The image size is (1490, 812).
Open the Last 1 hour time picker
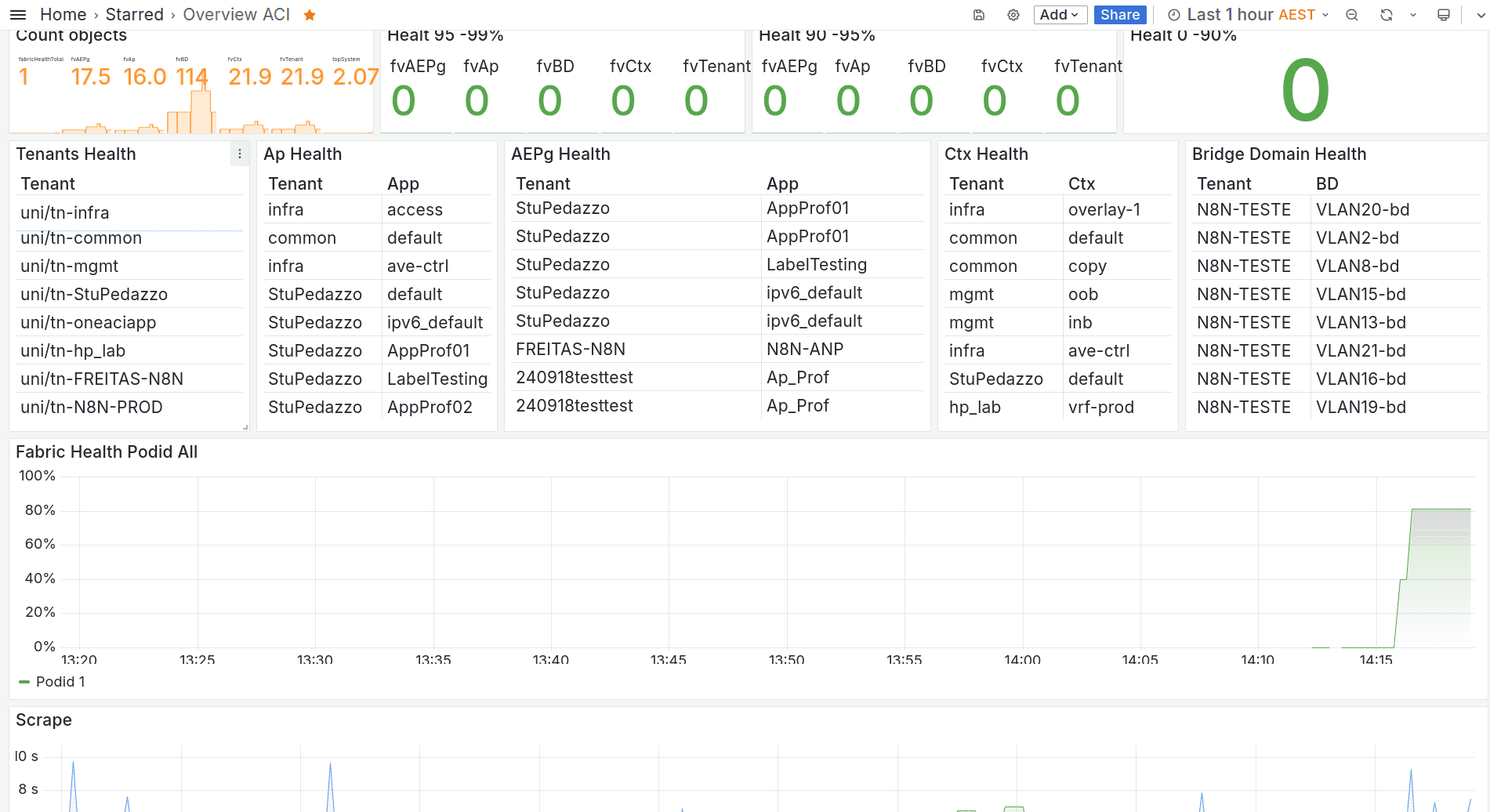tap(1248, 15)
